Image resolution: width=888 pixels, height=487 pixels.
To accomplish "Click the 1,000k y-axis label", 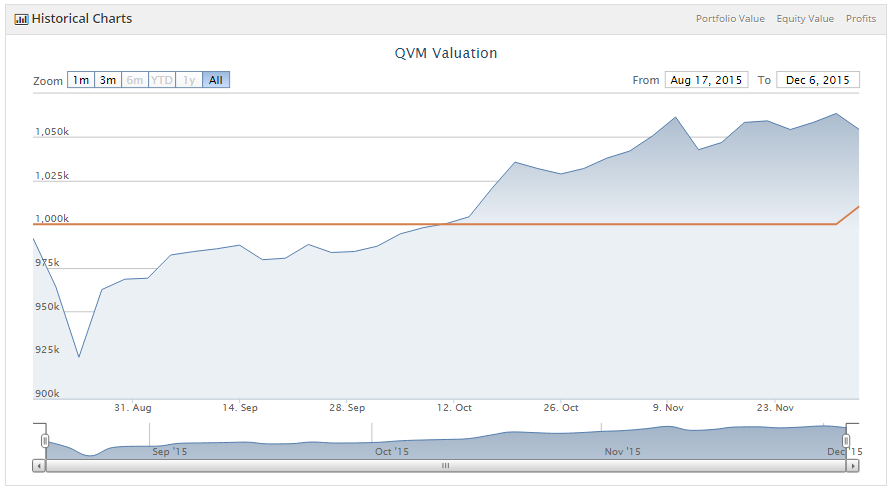I will coord(52,219).
